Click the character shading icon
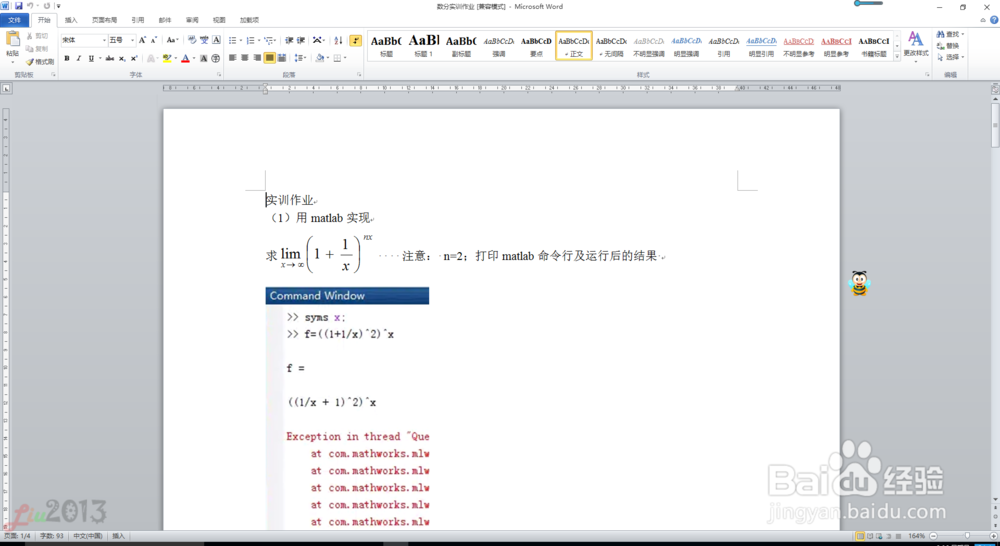 [x=204, y=58]
